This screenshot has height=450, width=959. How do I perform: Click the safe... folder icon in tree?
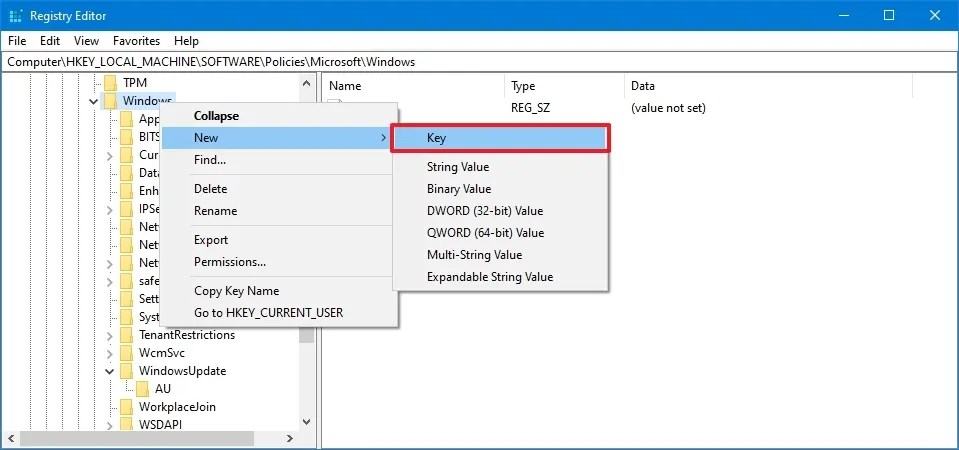[127, 281]
